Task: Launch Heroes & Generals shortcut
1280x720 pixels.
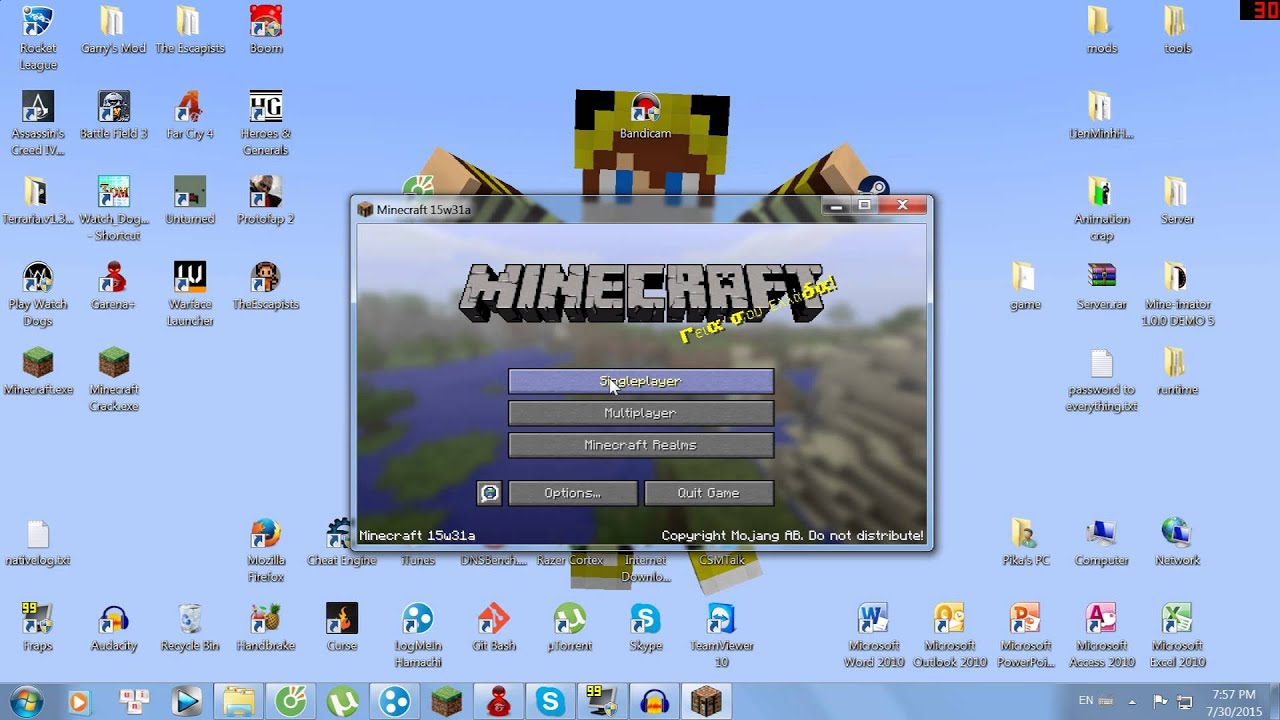Action: (266, 123)
